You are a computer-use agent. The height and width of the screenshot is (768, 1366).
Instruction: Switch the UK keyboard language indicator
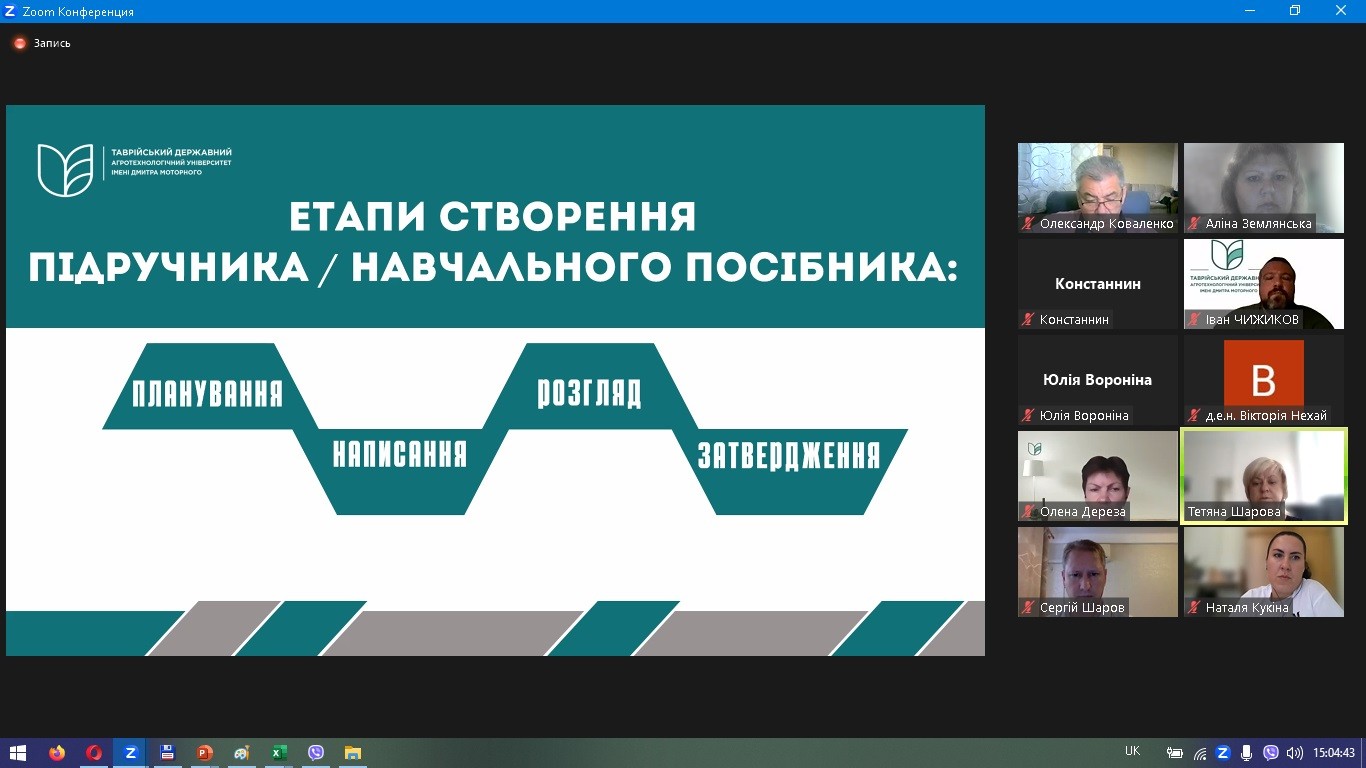(x=1132, y=751)
